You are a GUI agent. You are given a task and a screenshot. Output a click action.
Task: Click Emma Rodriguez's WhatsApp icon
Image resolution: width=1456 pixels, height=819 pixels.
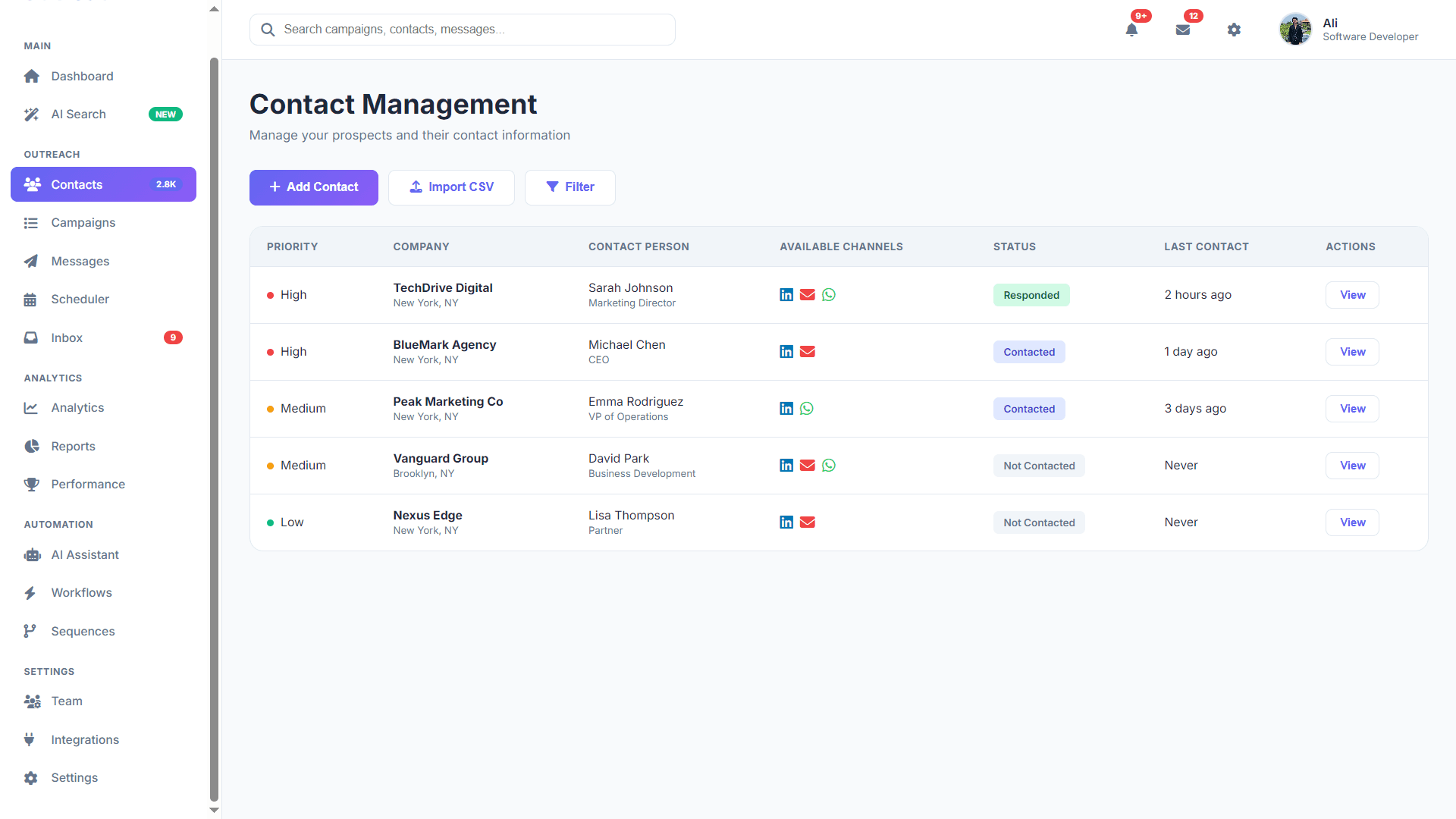point(807,409)
